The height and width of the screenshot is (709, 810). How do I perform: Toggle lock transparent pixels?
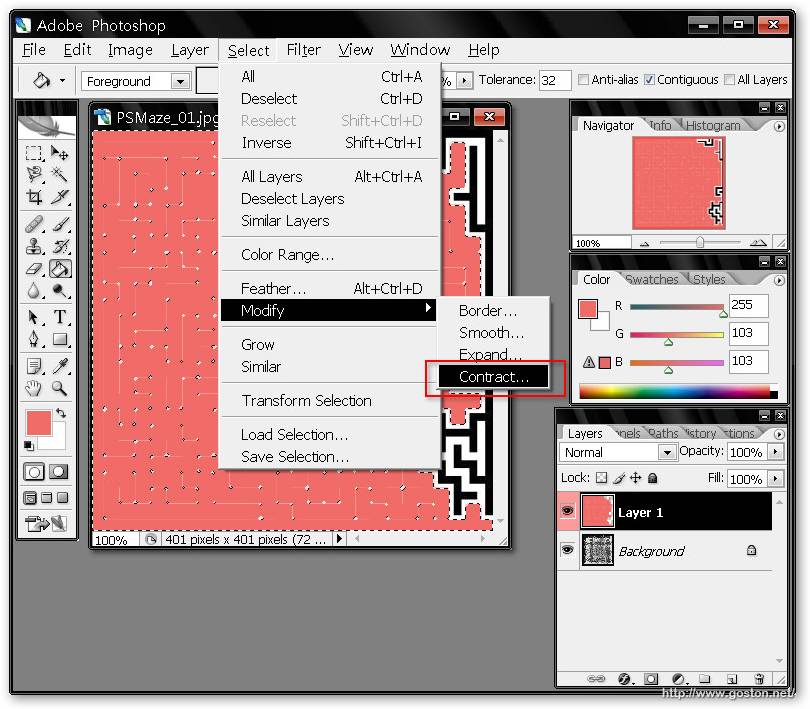[x=601, y=477]
